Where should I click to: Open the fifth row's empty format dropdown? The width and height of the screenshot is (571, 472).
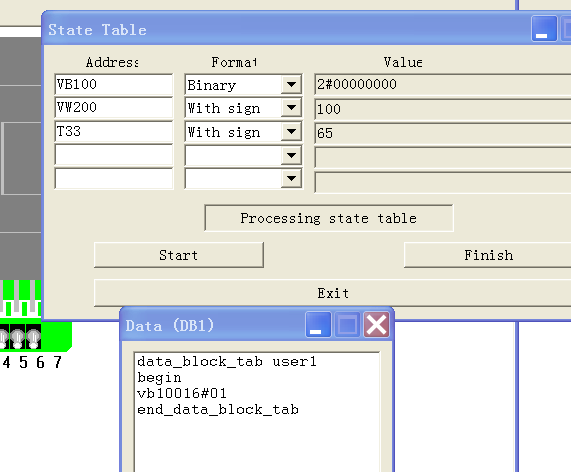click(291, 178)
